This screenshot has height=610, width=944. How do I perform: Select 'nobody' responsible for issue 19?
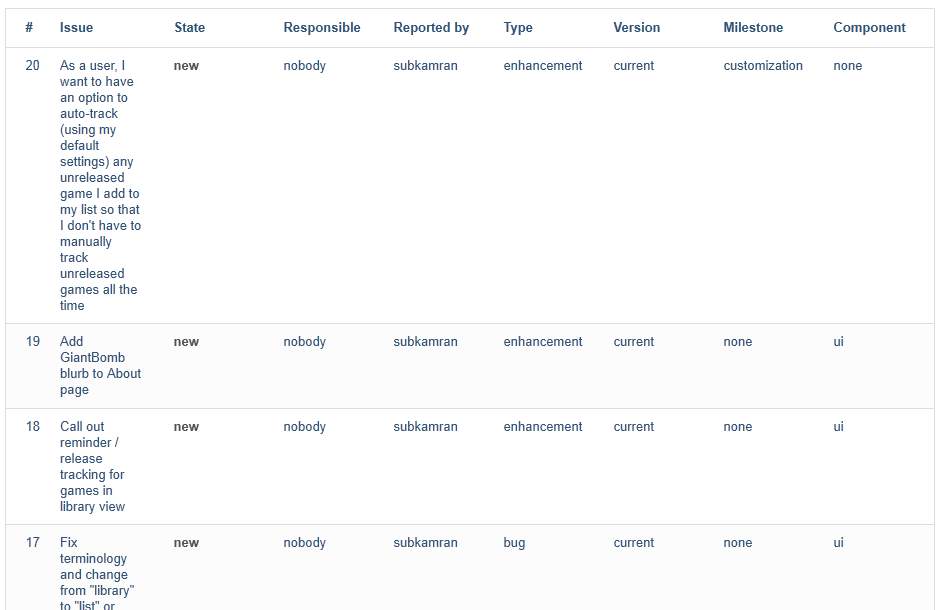click(x=304, y=341)
